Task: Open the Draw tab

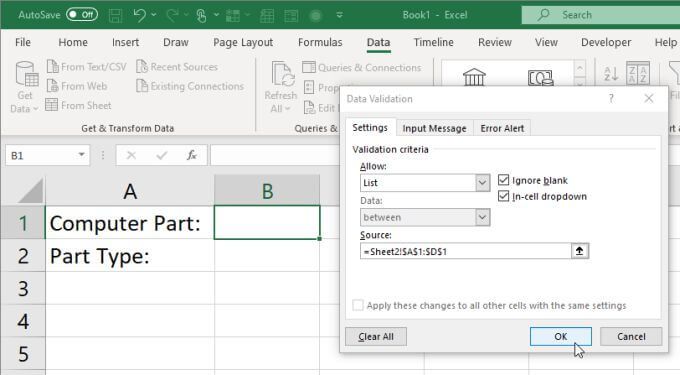Action: pos(176,42)
